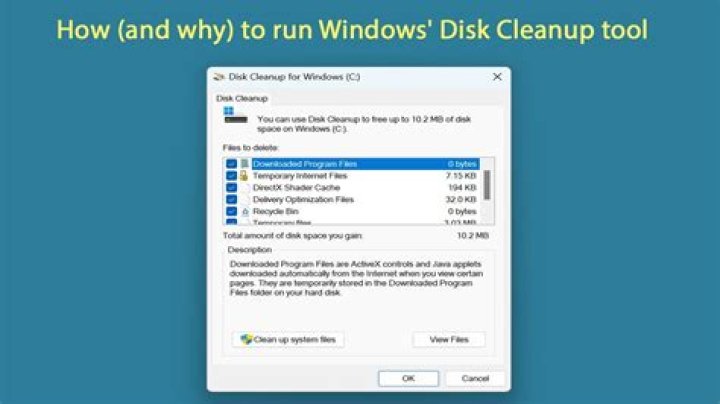Disable the Delivery Optimization Files checkbox
Viewport: 720px width, 404px height.
pos(231,200)
